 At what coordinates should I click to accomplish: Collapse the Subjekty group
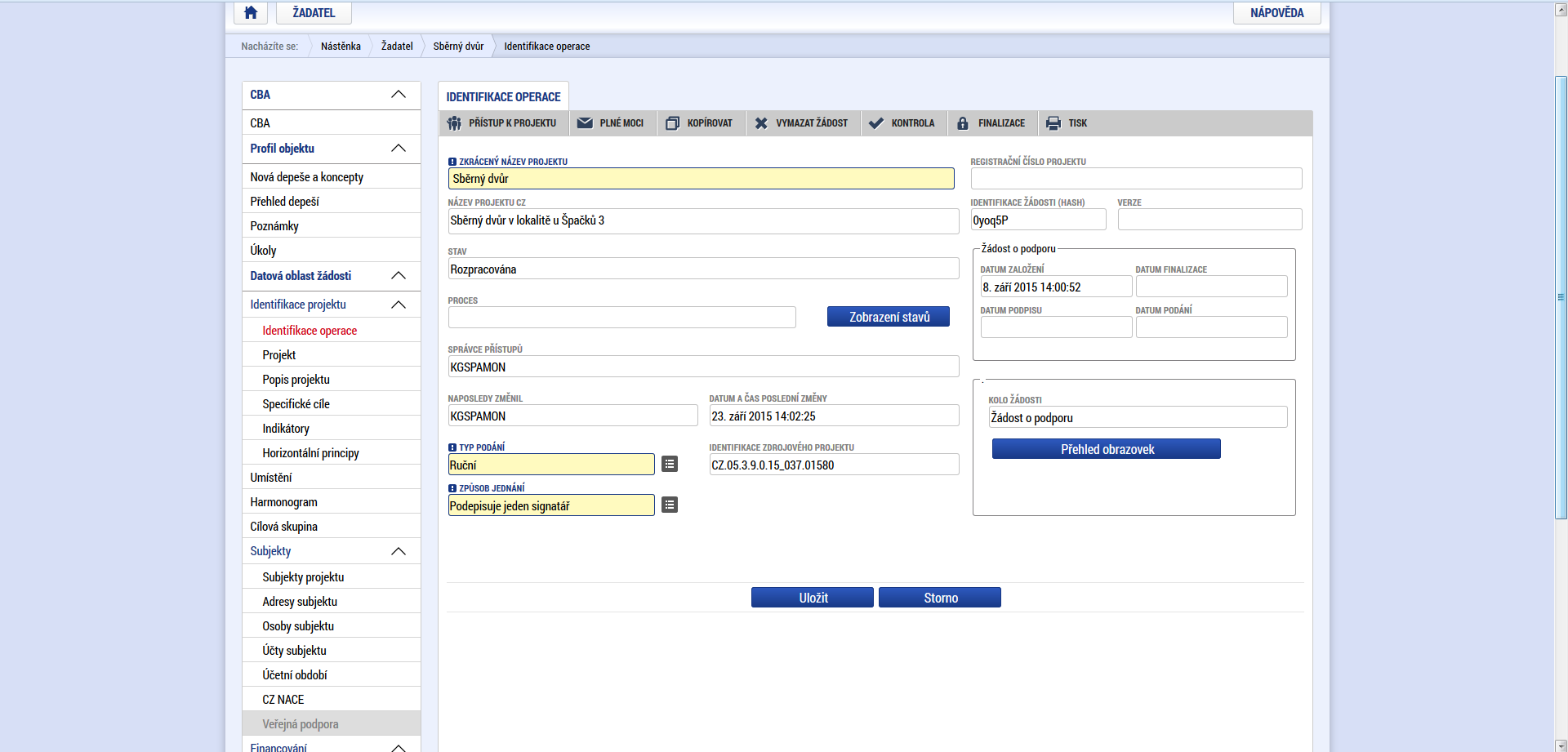399,551
